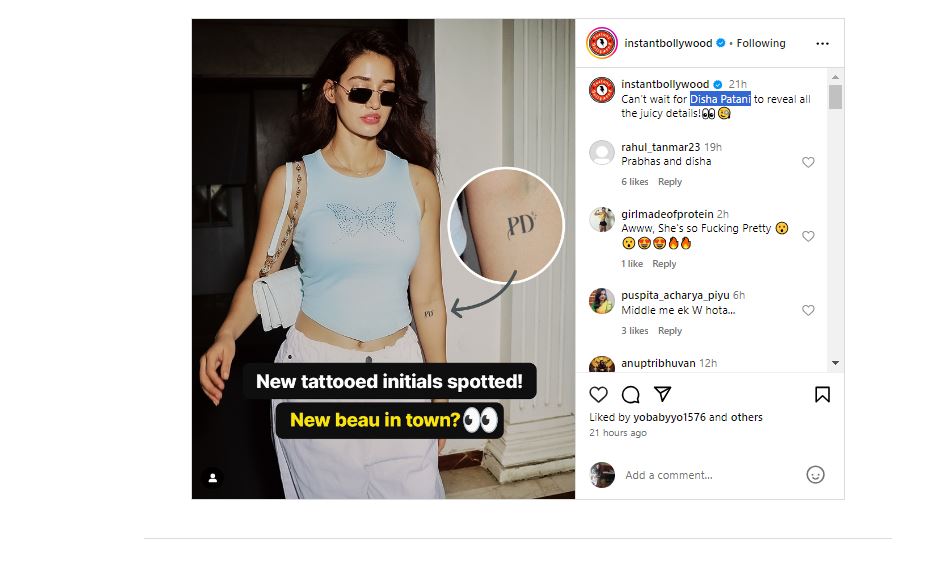Screen dimensions: 946x574
Task: Save post with bookmark icon
Action: coord(822,395)
